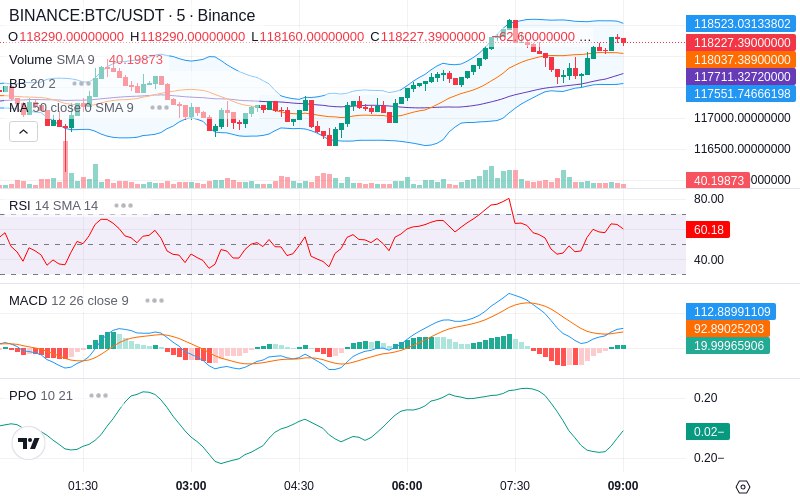
Task: Click the red 118227.39 current price label
Action: click(x=741, y=42)
